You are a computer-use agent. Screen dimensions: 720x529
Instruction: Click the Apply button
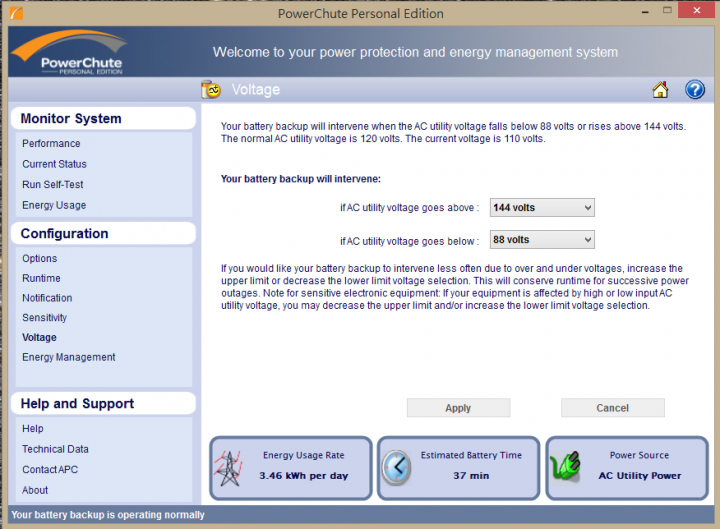(x=458, y=408)
